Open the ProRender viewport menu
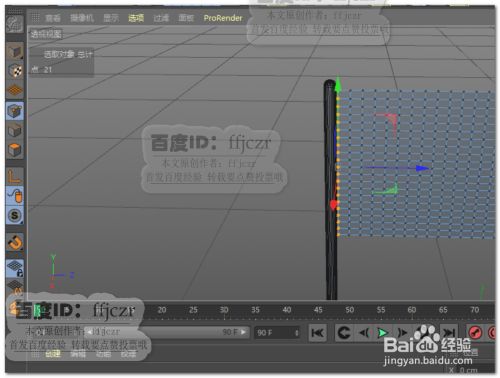 coord(223,18)
